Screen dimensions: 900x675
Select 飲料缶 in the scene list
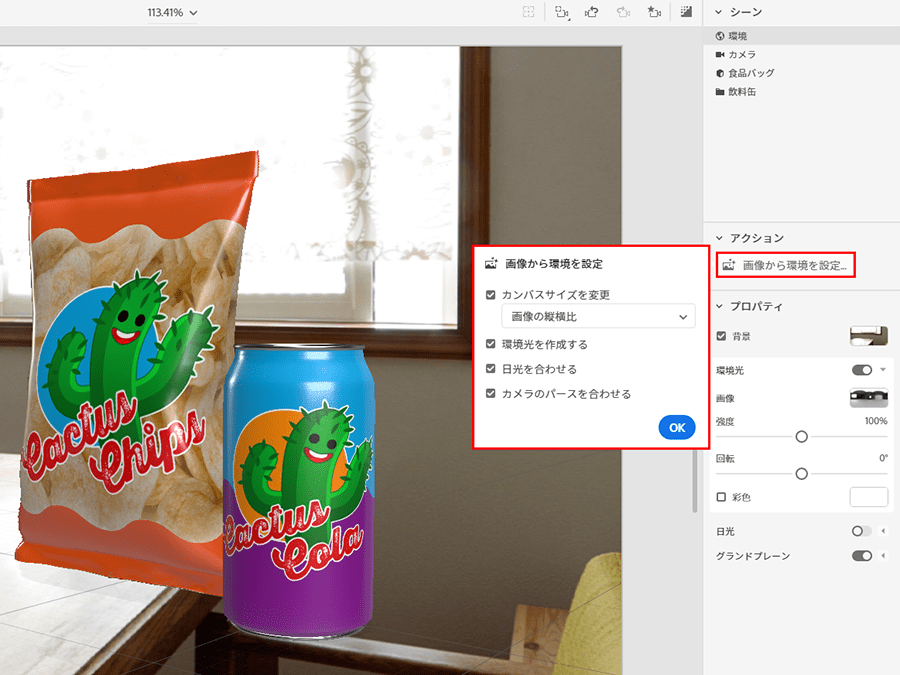coord(801,92)
